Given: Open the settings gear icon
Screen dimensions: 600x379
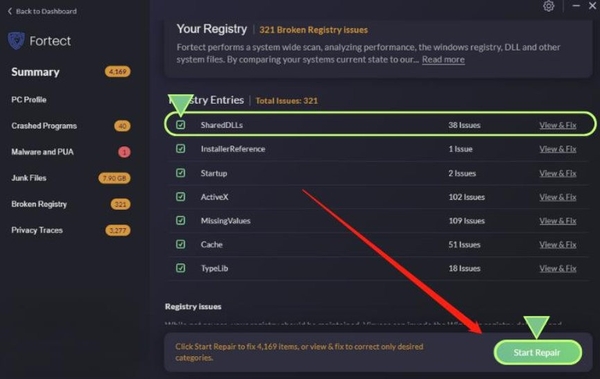Looking at the screenshot, I should point(549,6).
